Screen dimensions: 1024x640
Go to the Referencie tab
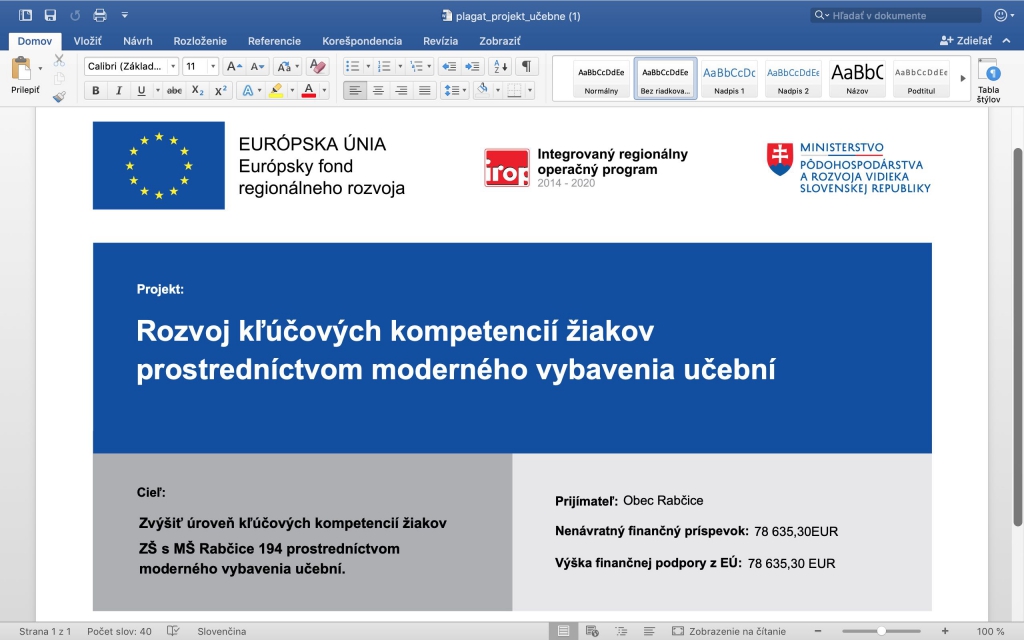click(x=274, y=40)
